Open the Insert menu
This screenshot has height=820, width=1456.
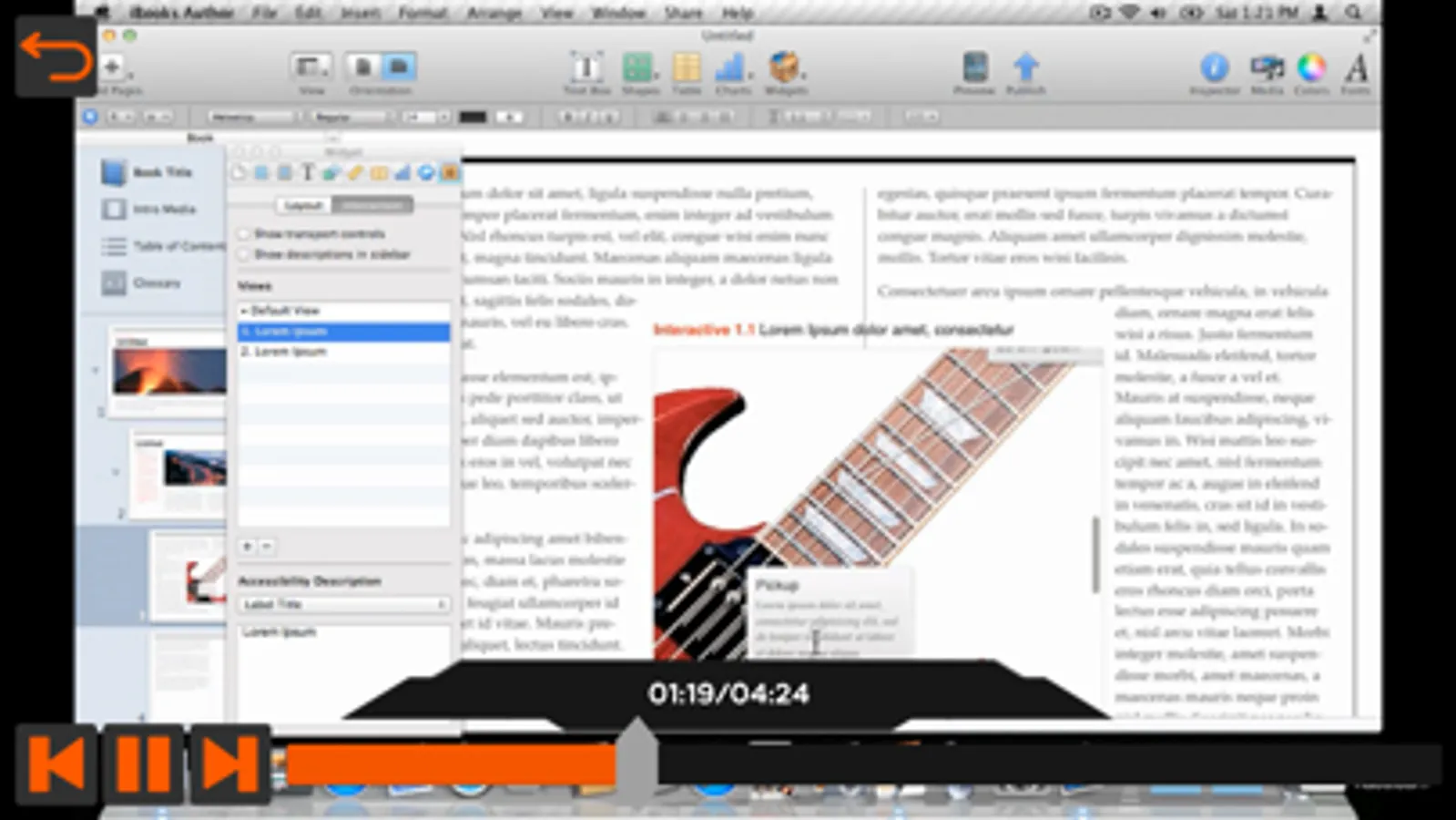click(361, 13)
